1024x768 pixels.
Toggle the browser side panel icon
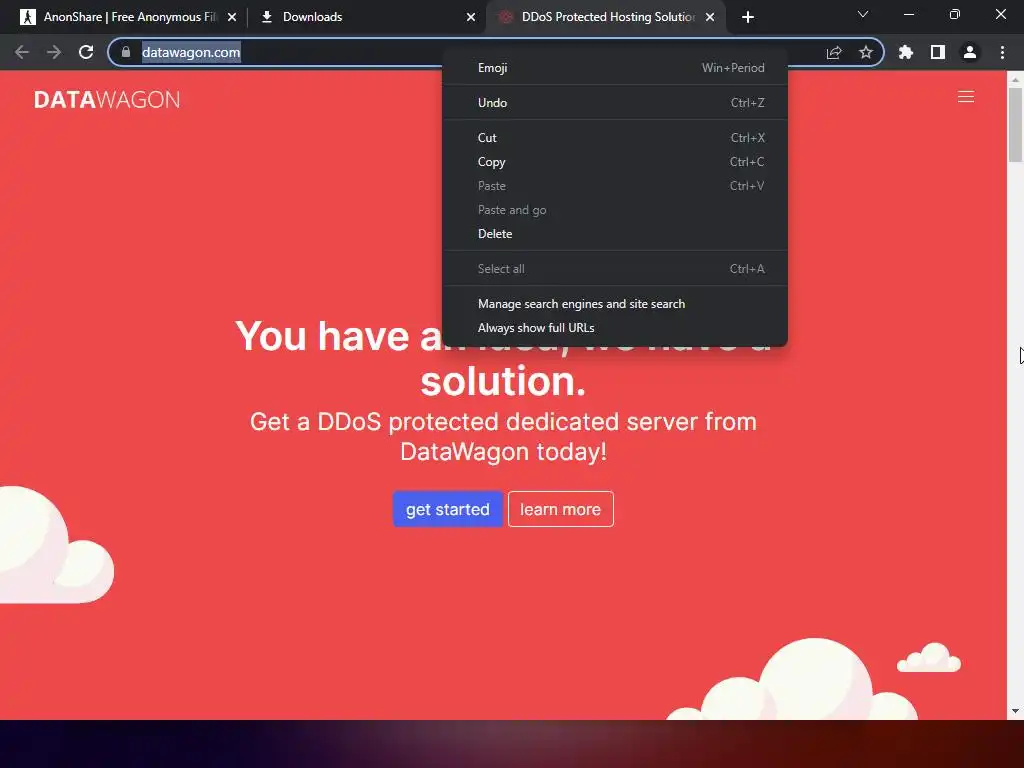coord(938,52)
